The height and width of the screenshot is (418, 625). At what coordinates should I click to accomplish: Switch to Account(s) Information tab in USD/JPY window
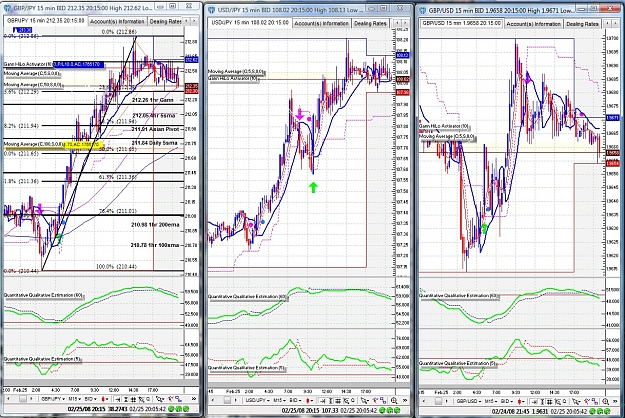pos(321,24)
